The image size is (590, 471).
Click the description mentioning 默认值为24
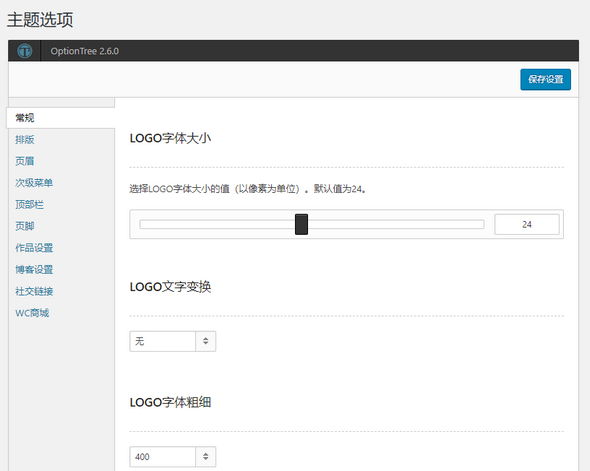tap(248, 189)
